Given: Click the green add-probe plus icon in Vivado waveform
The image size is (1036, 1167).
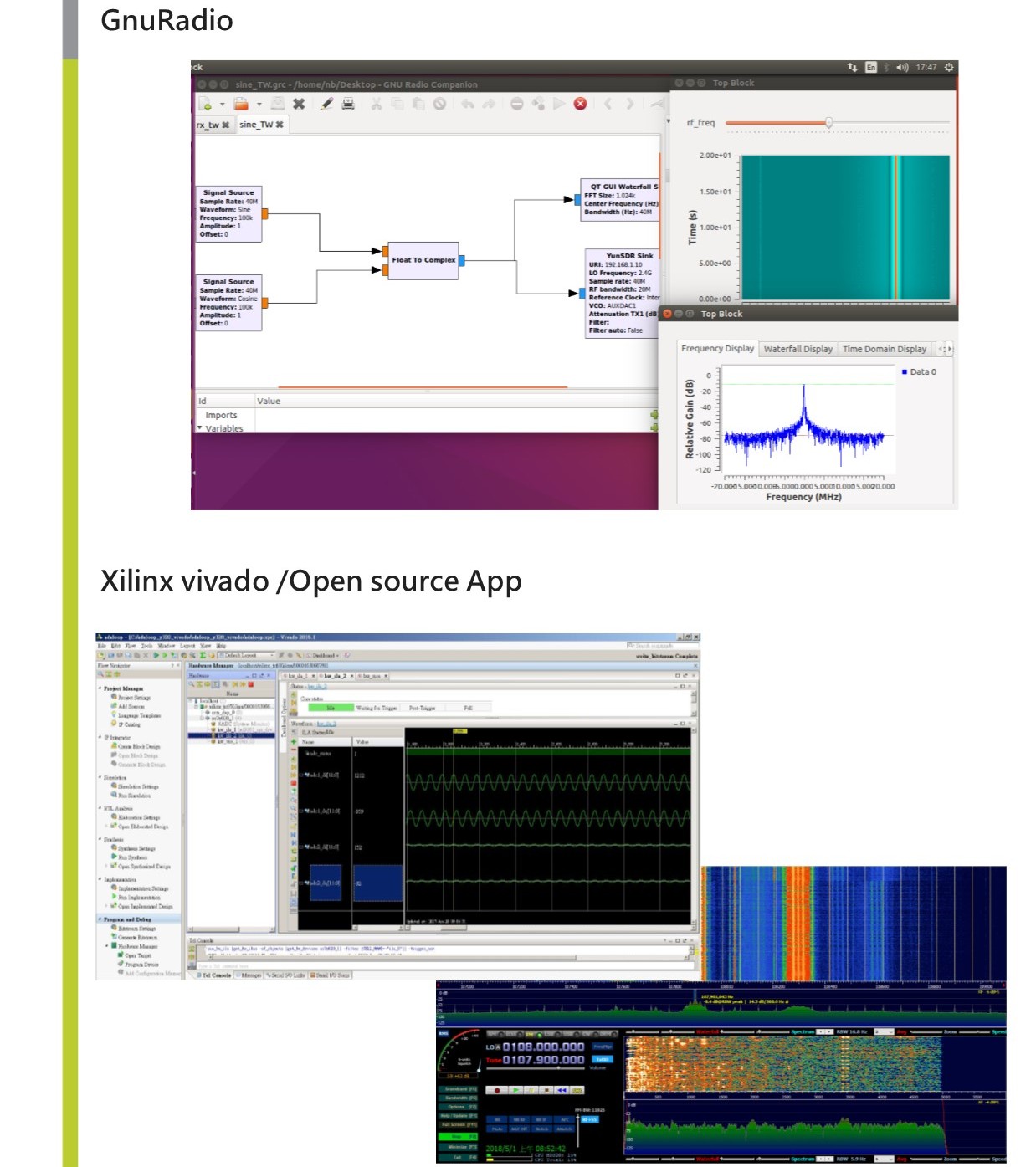Looking at the screenshot, I should click(x=294, y=742).
